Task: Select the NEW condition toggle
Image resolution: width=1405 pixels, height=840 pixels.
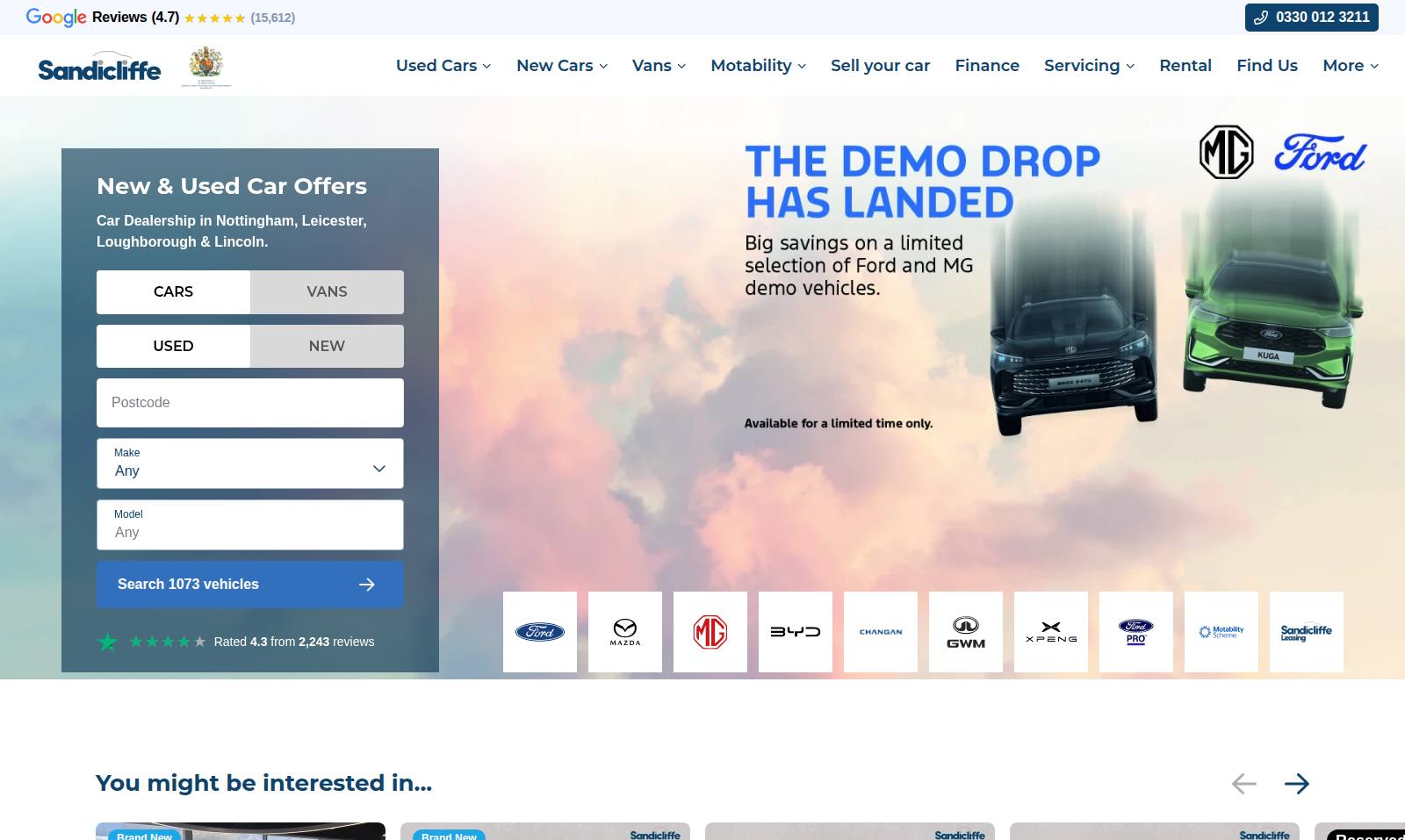Action: tap(327, 347)
